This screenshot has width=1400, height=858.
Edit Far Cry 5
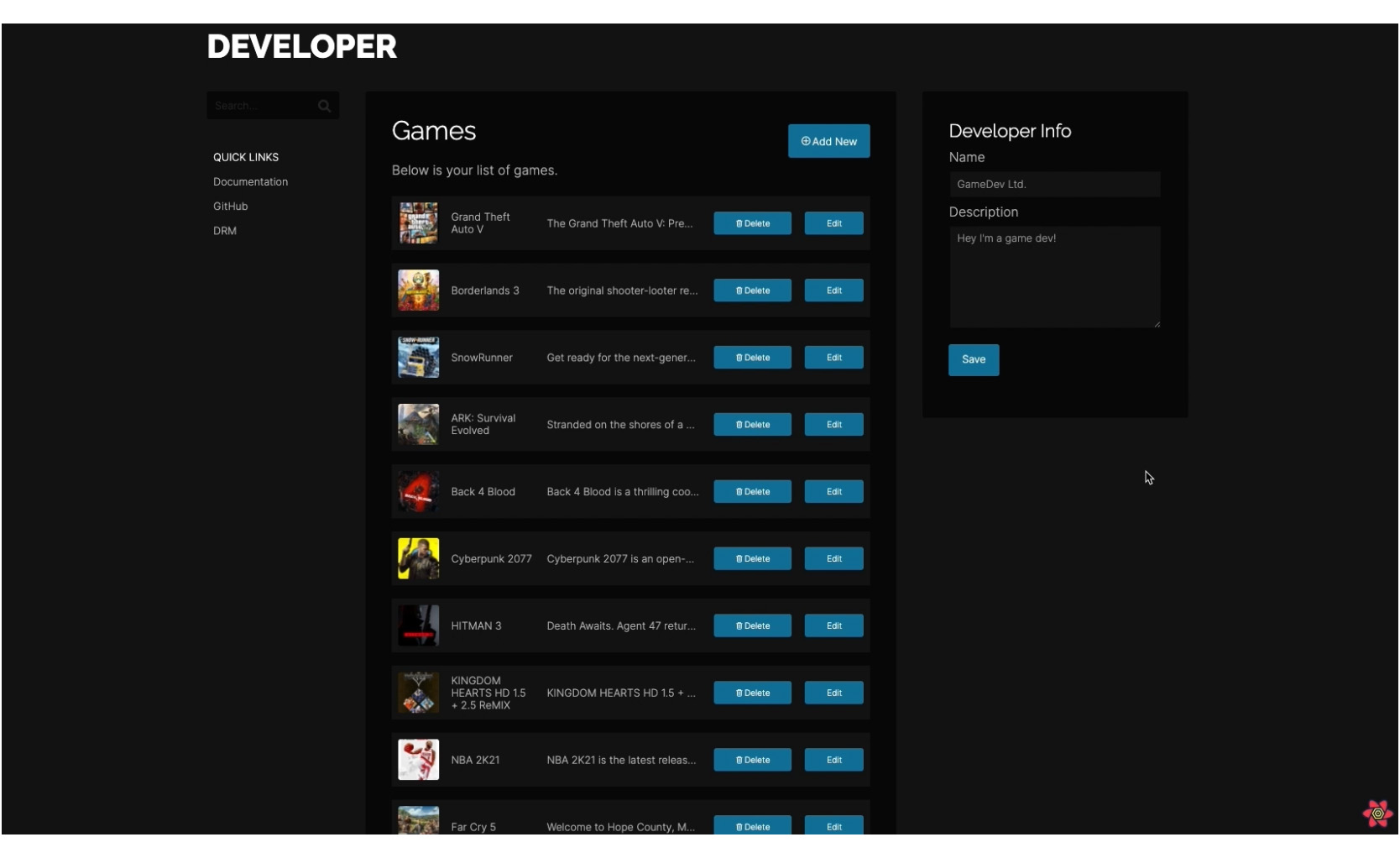coord(833,825)
